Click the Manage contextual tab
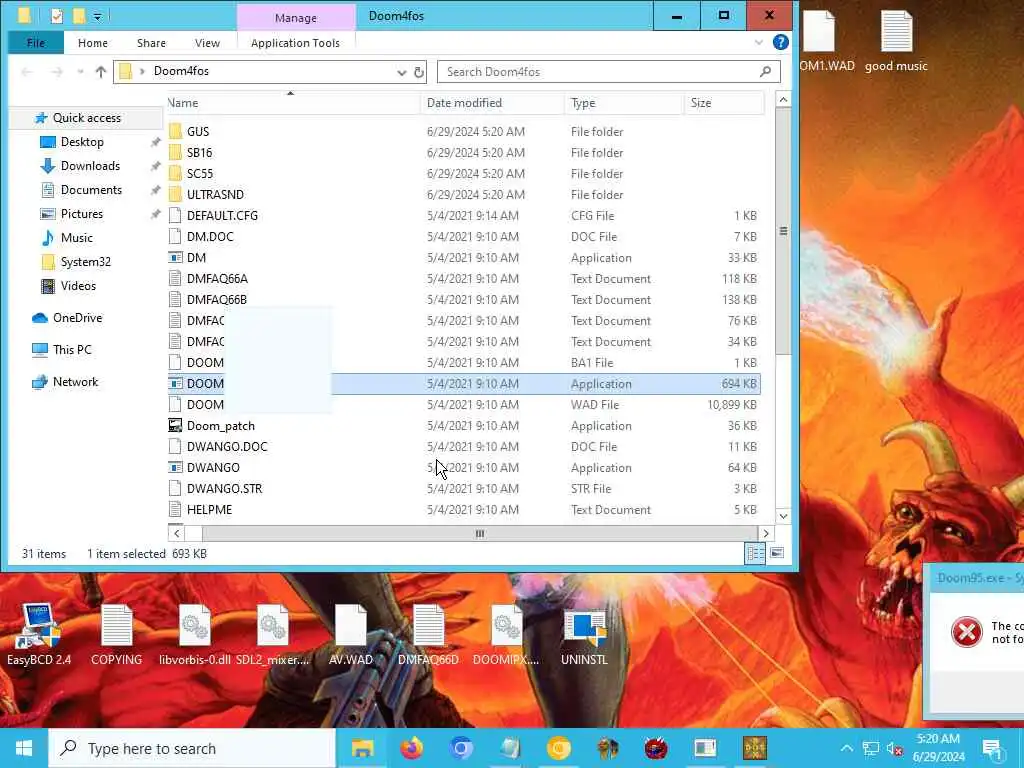 click(x=296, y=18)
